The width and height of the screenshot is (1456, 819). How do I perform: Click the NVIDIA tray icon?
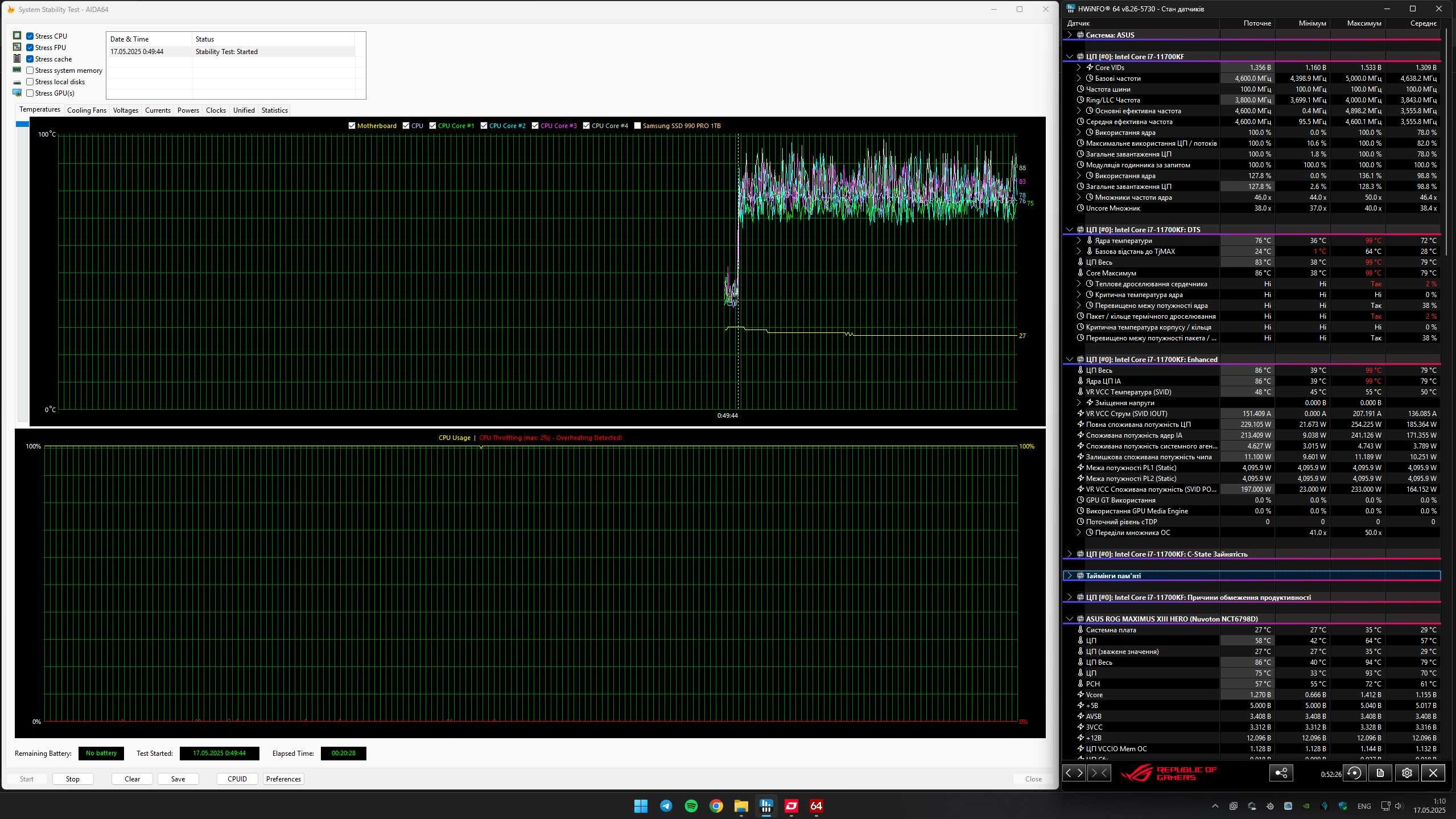[x=1306, y=806]
